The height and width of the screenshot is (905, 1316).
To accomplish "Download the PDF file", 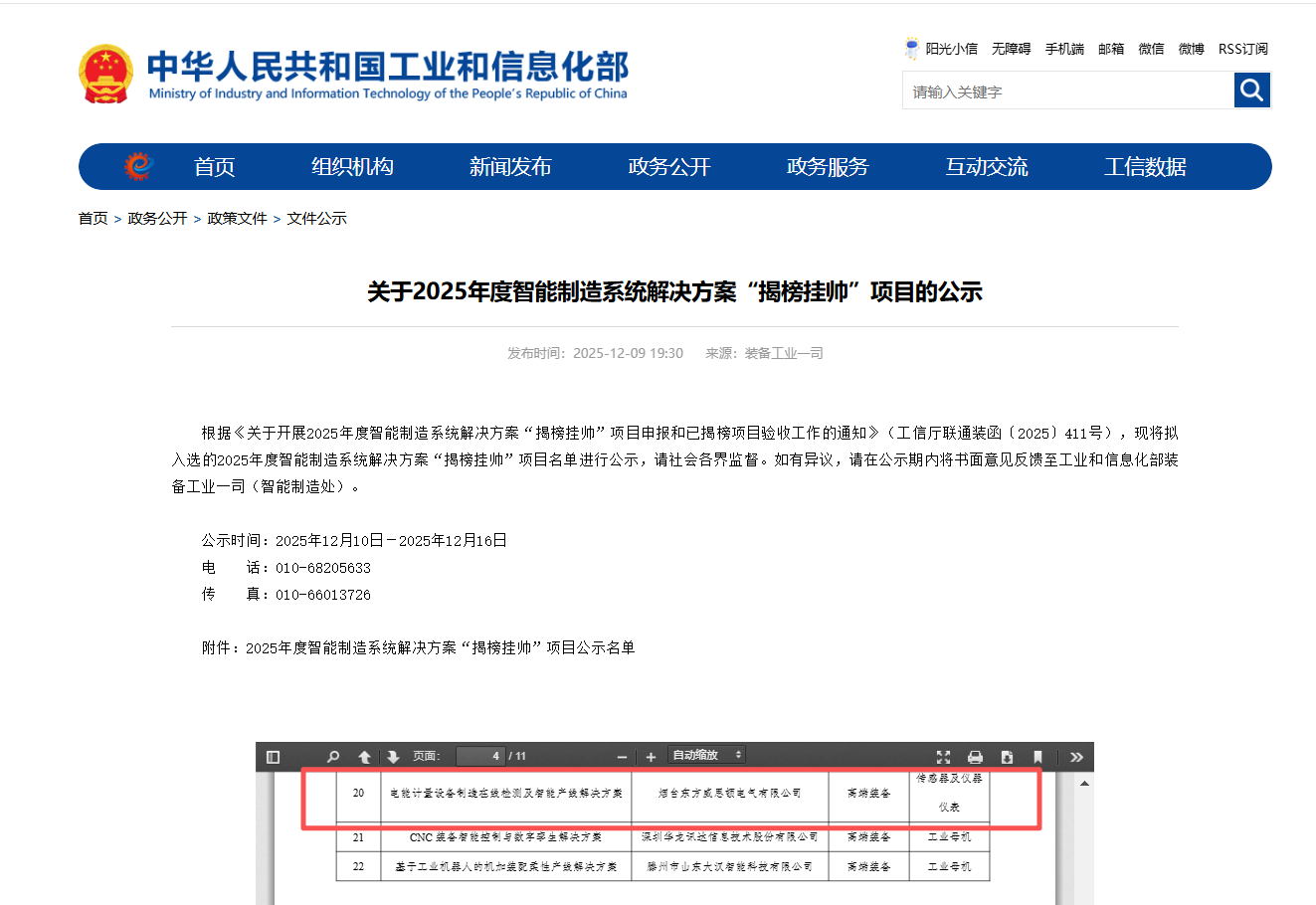I will pyautogui.click(x=1007, y=757).
